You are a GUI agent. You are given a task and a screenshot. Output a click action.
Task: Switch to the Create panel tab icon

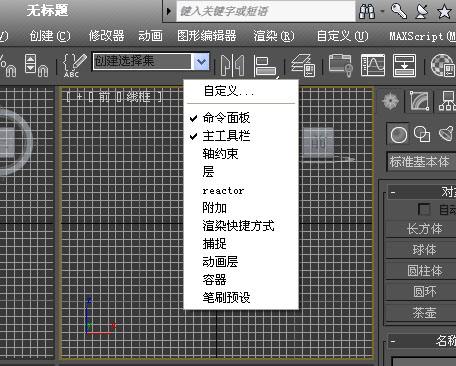(x=390, y=101)
